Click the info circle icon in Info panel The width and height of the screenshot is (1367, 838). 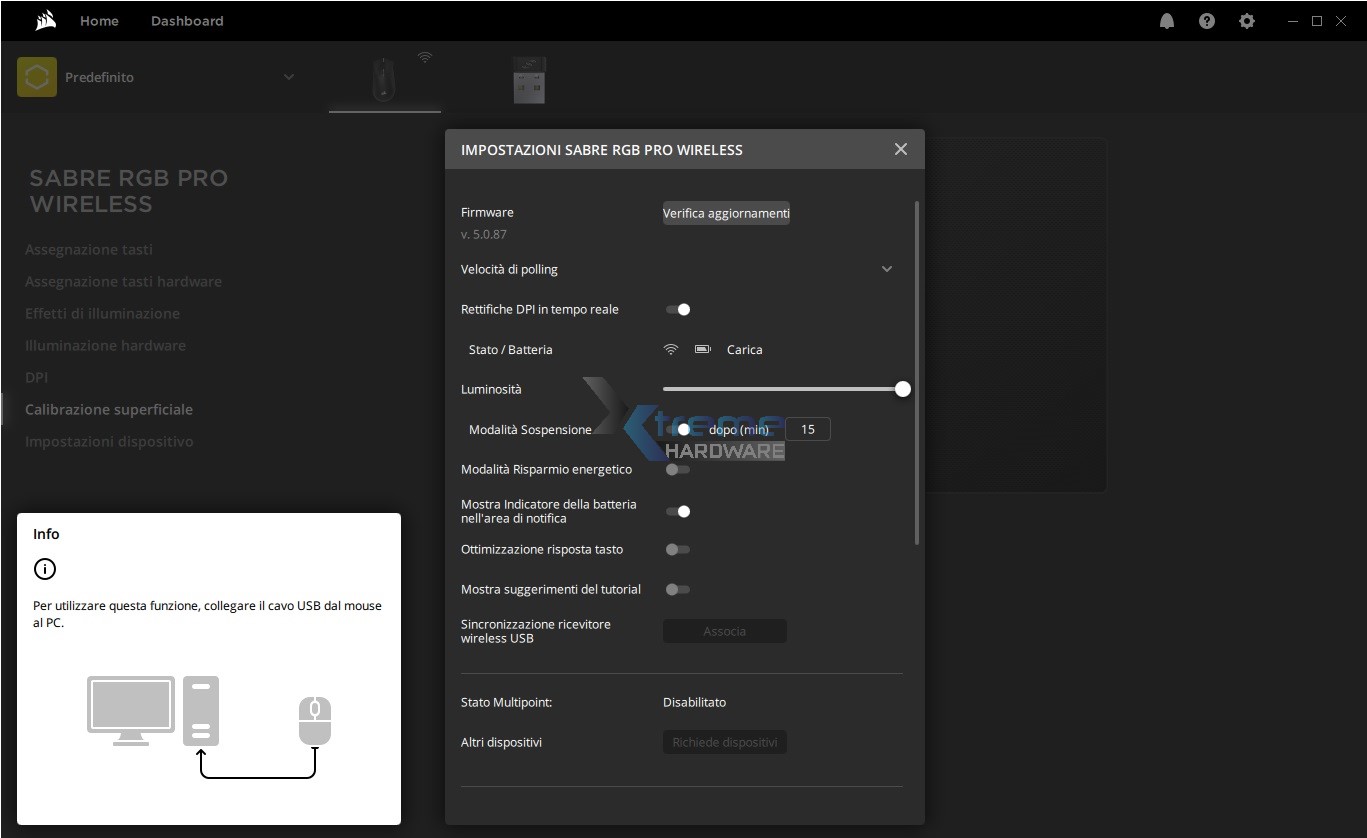click(45, 569)
